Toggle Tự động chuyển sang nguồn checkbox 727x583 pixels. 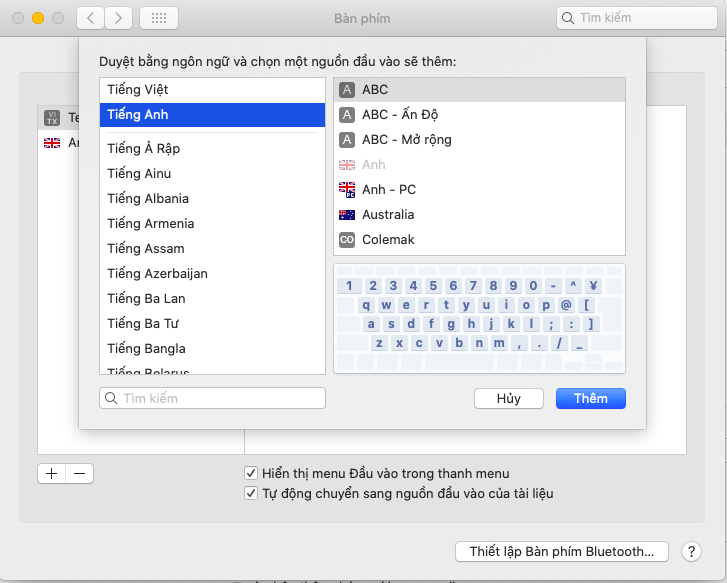pyautogui.click(x=251, y=493)
